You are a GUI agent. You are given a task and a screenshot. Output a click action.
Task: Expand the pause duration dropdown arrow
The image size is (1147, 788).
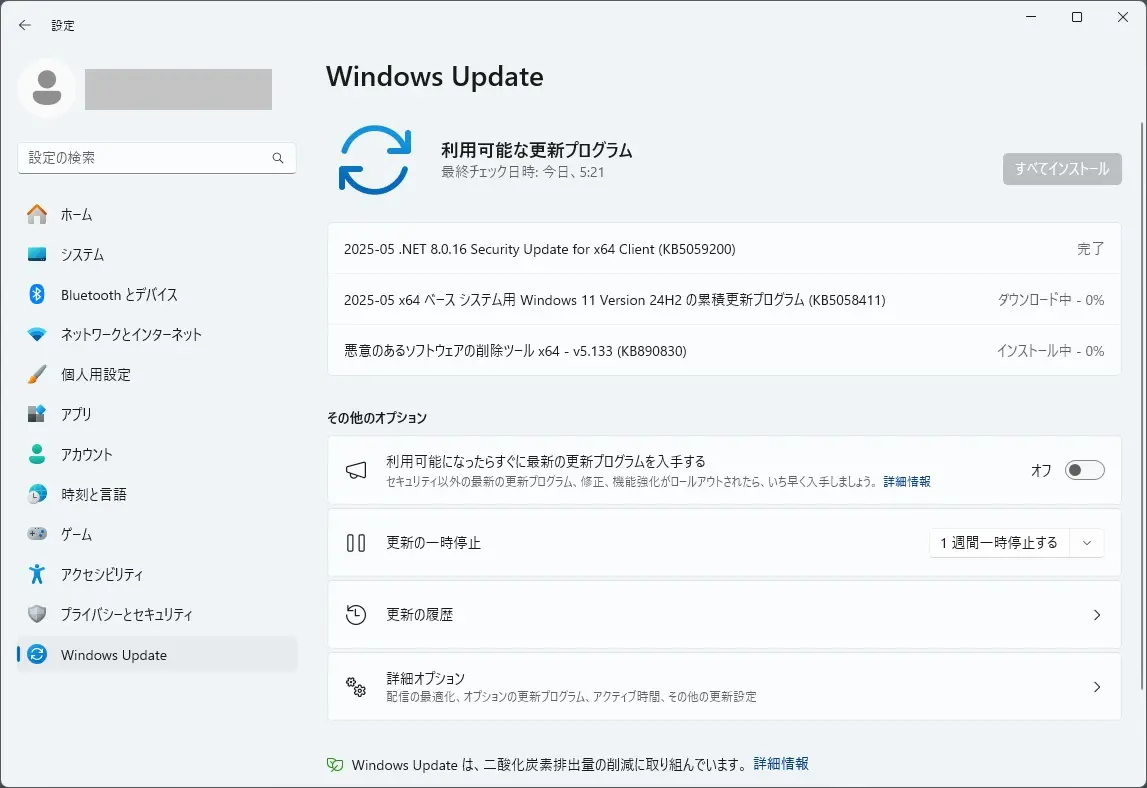[1087, 543]
